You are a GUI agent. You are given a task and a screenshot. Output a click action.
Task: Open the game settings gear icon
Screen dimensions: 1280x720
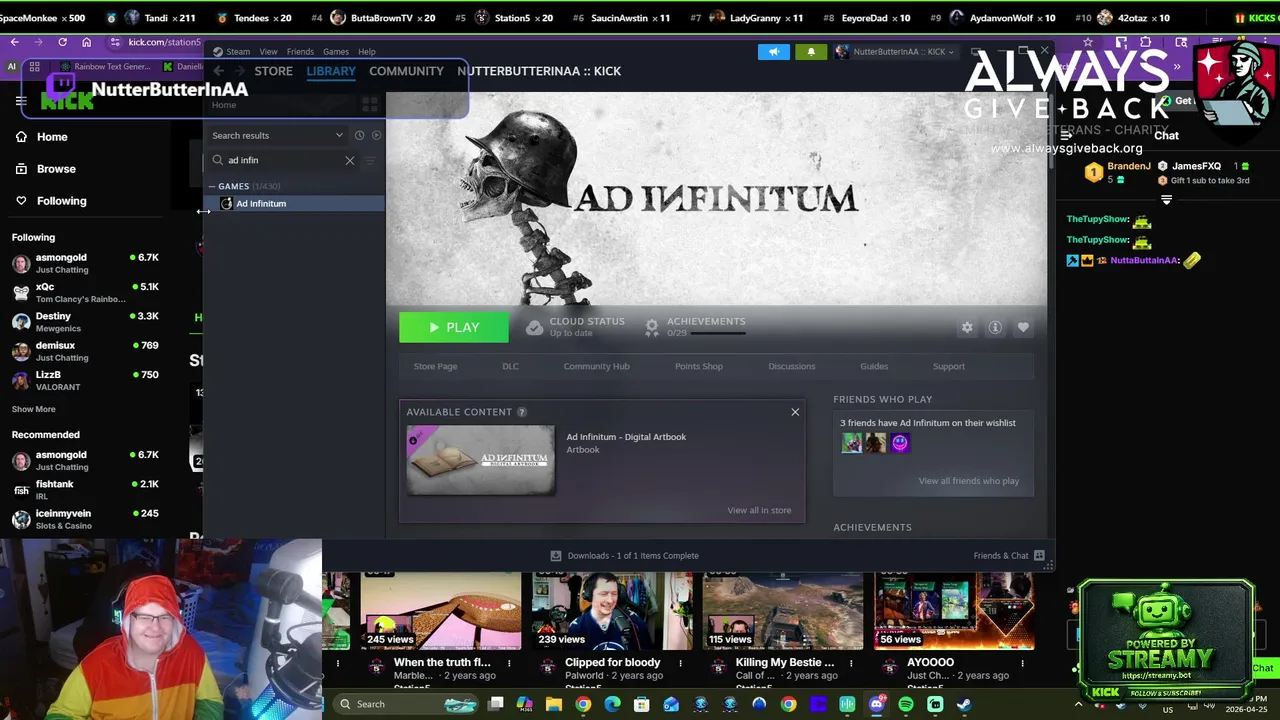(x=967, y=327)
